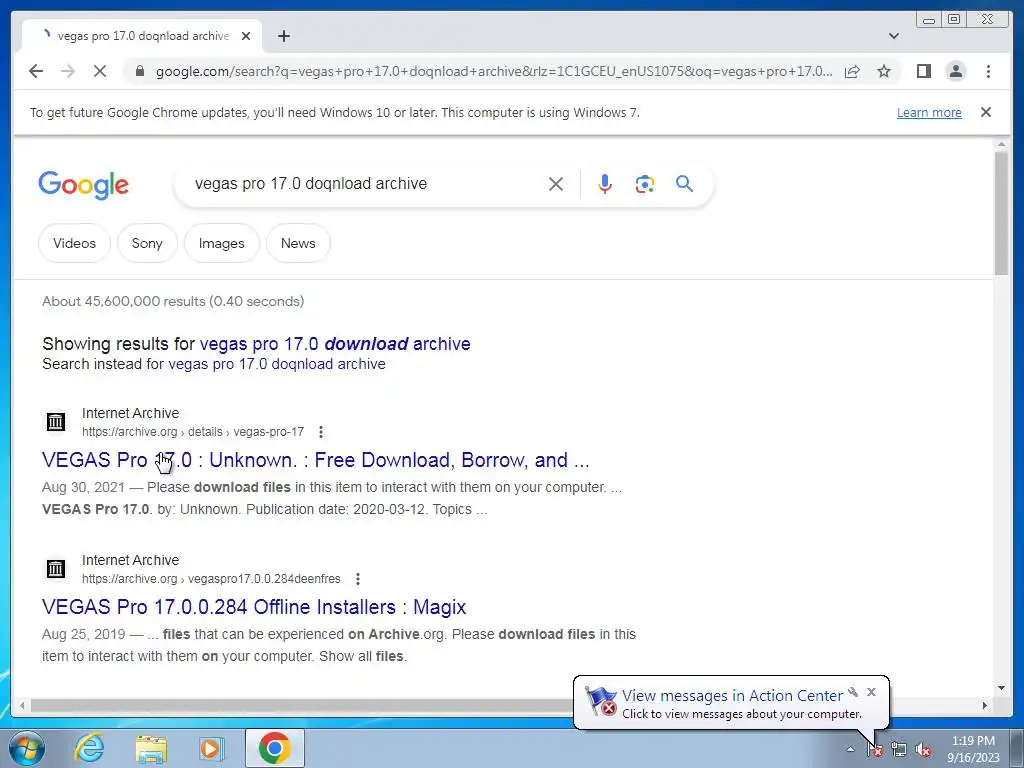The image size is (1024, 768).
Task: Switch to News results
Action: pos(298,243)
